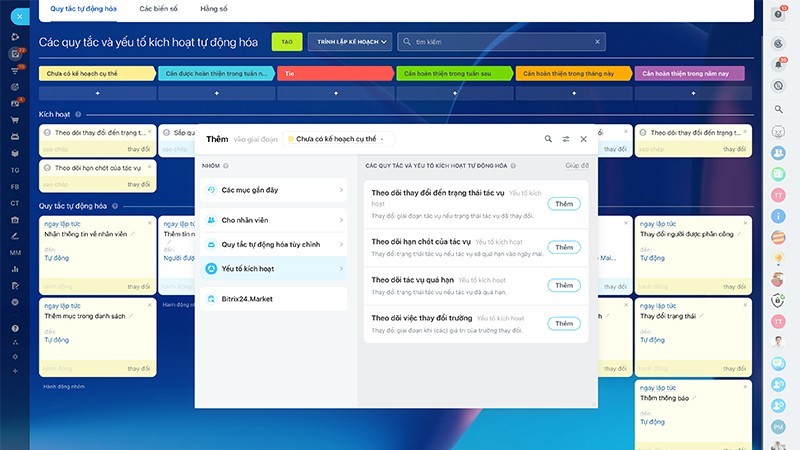Open the shopping cart icon in left sidebar
This screenshot has width=800, height=450.
tap(15, 120)
